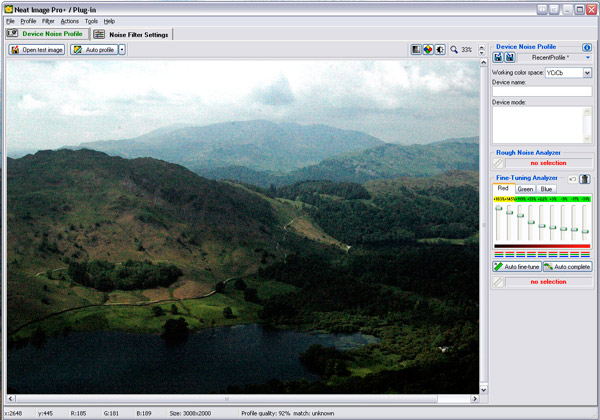Click the Auto complete button
Screen dimensions: 600x420
(x=567, y=267)
